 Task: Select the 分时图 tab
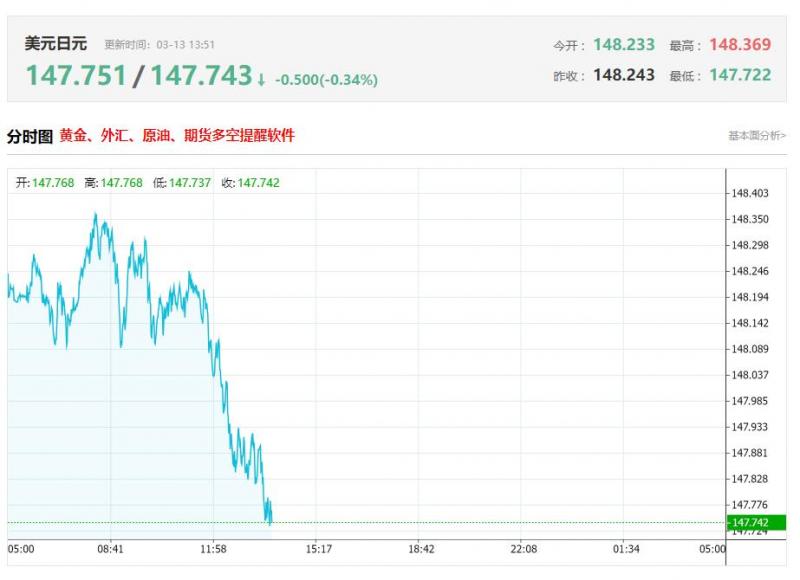coord(30,136)
